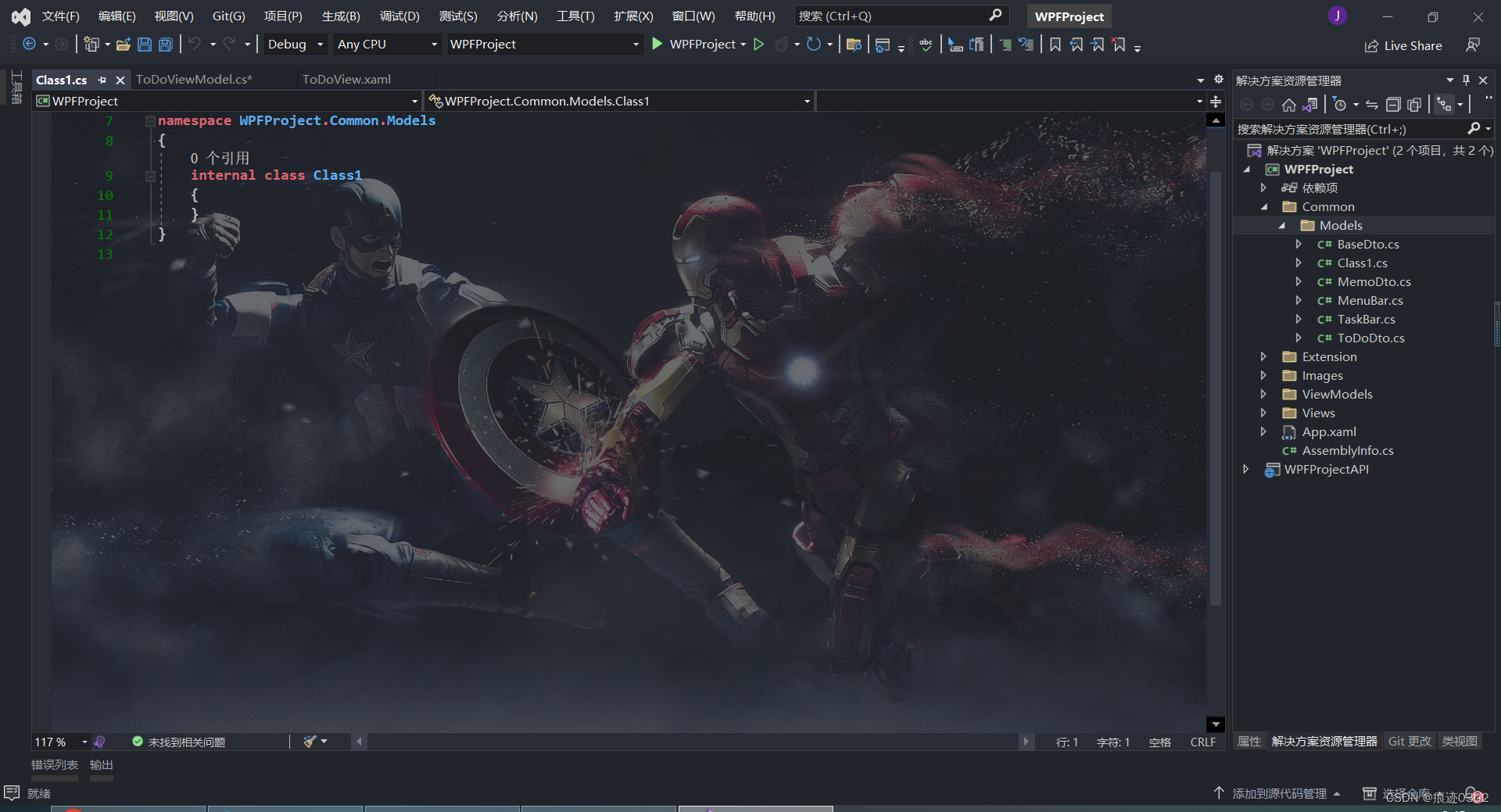Open the 调试(D) menu
1501x812 pixels.
coord(399,16)
